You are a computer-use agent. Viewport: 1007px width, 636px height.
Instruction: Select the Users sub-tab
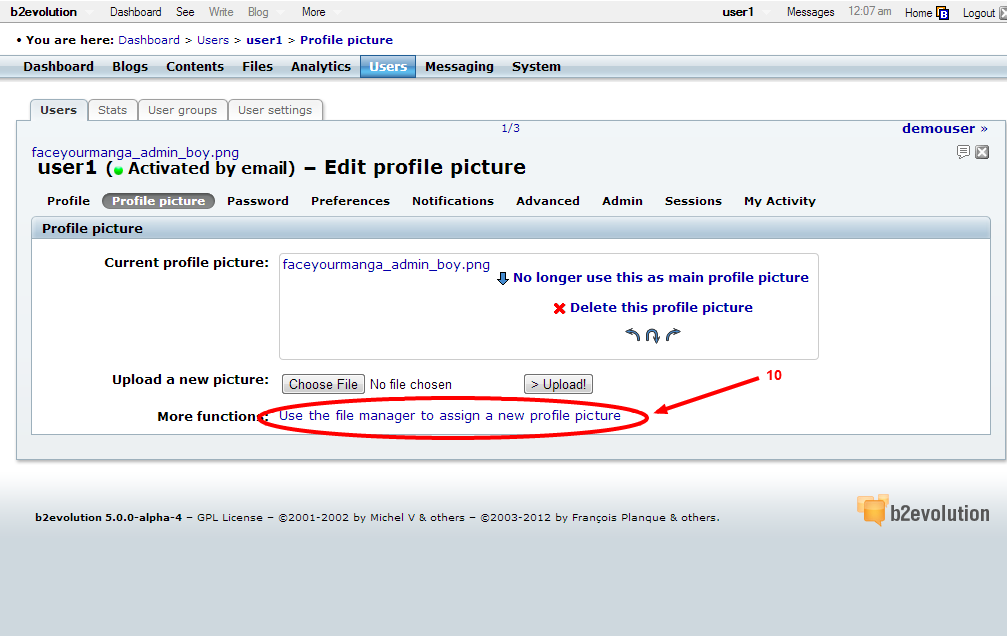58,110
